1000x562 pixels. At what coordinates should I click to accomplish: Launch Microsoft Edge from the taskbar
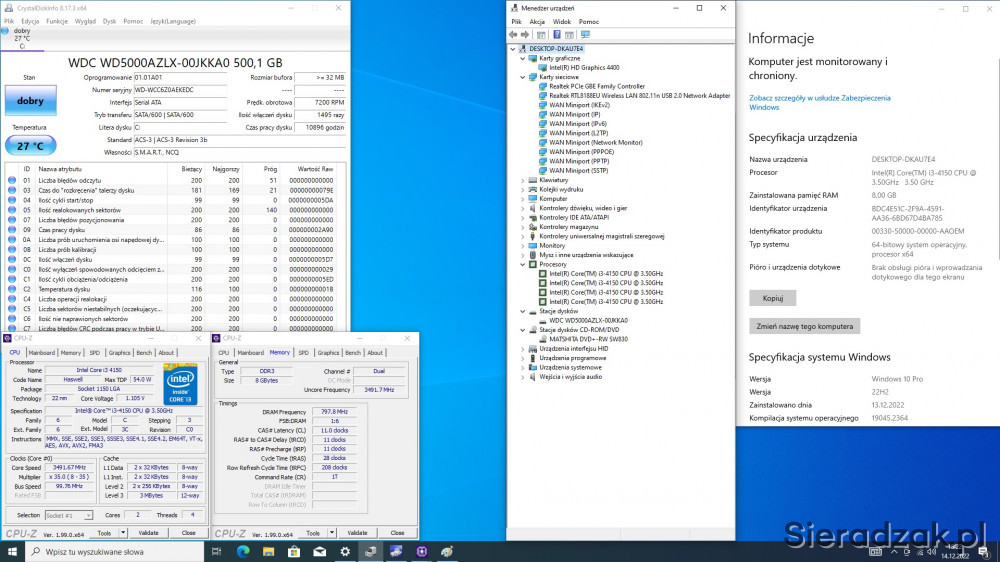[243, 551]
